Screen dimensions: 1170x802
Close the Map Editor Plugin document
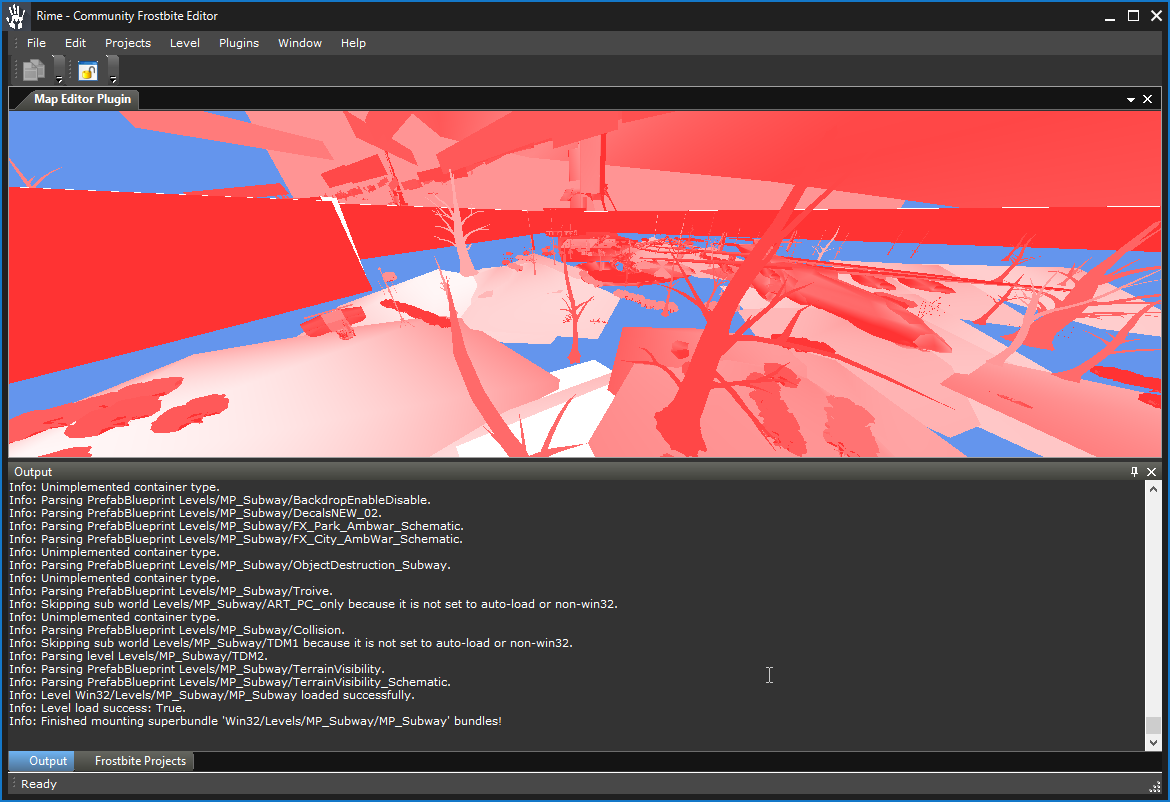tap(1148, 99)
